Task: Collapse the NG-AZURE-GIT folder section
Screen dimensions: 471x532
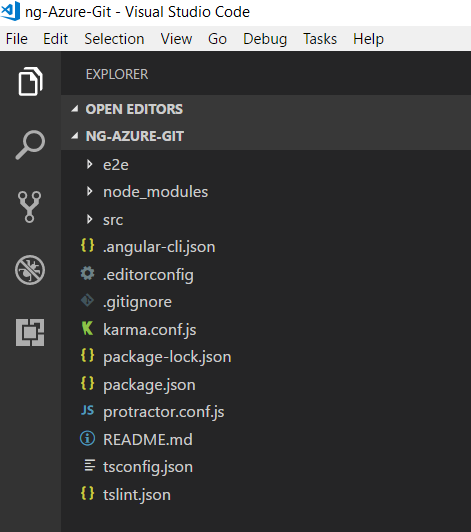Action: tap(75, 136)
